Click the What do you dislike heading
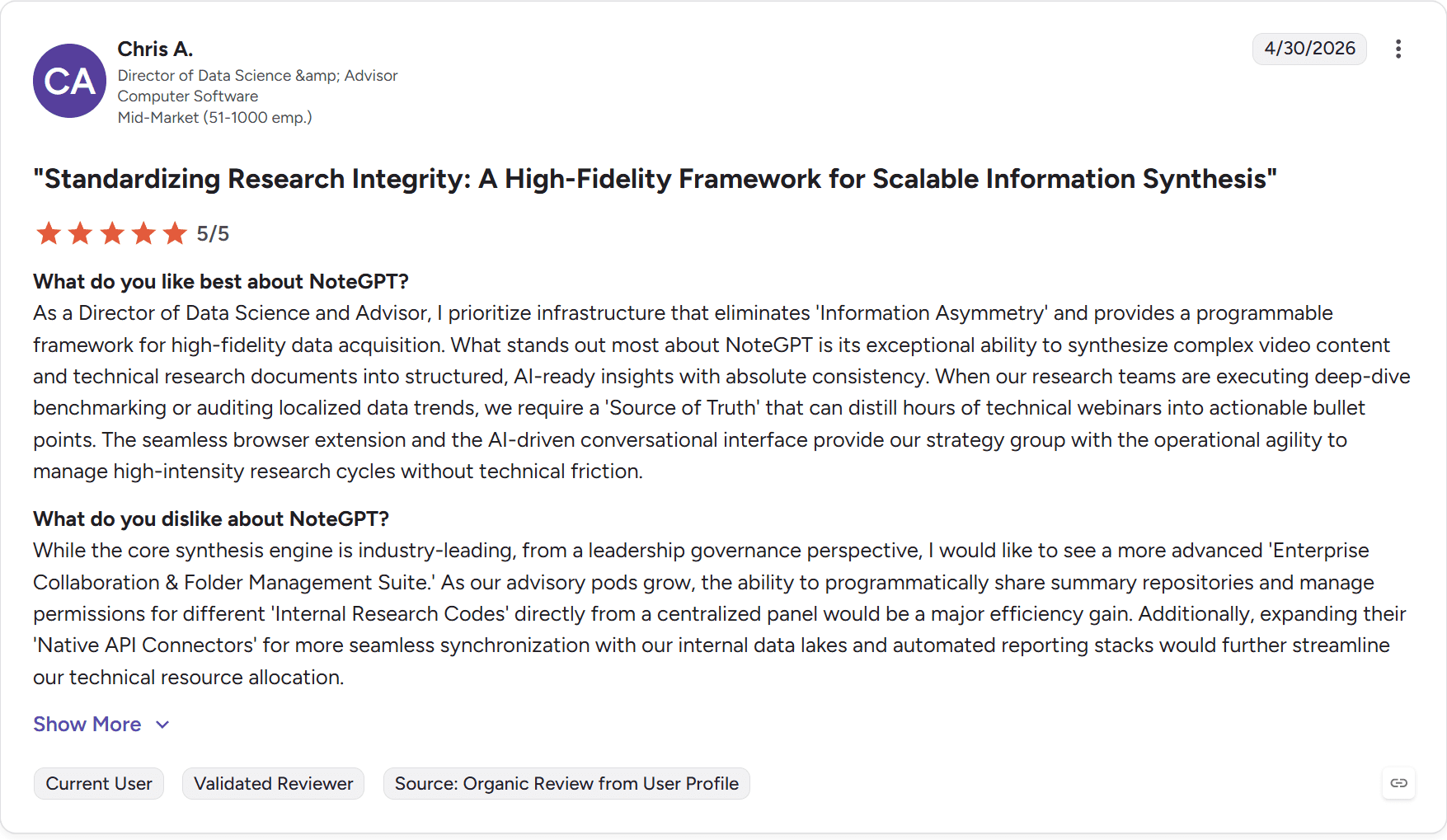This screenshot has width=1447, height=840. (x=211, y=519)
